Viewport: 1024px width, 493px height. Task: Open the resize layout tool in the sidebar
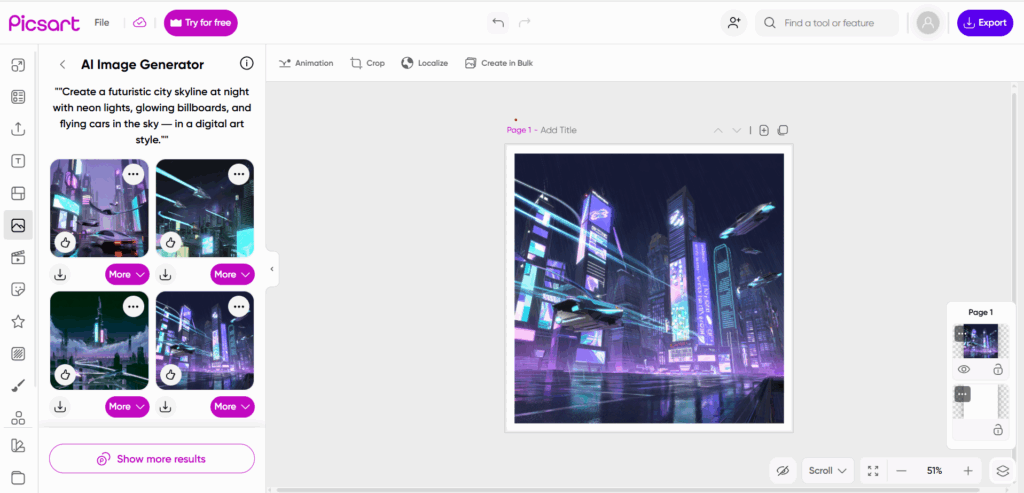tap(18, 65)
